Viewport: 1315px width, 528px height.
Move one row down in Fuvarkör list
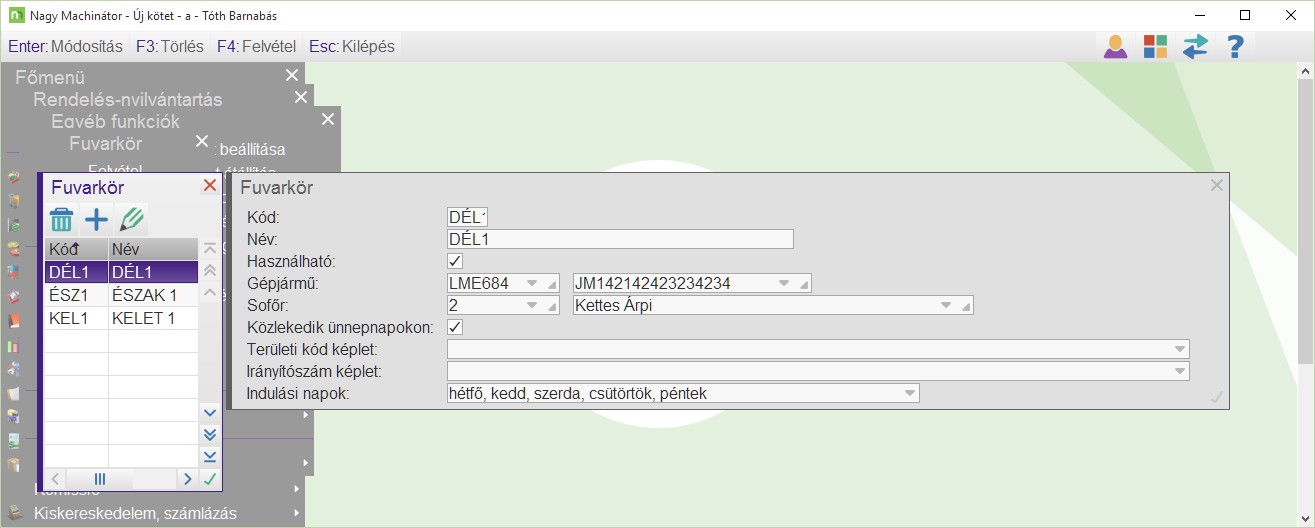click(x=210, y=412)
